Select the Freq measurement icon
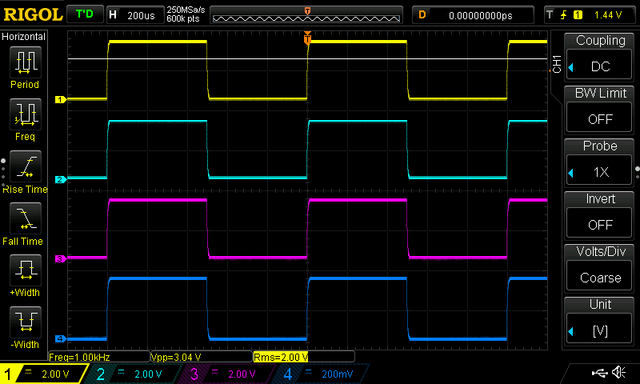Screen dimensions: 640x384 click(x=25, y=114)
